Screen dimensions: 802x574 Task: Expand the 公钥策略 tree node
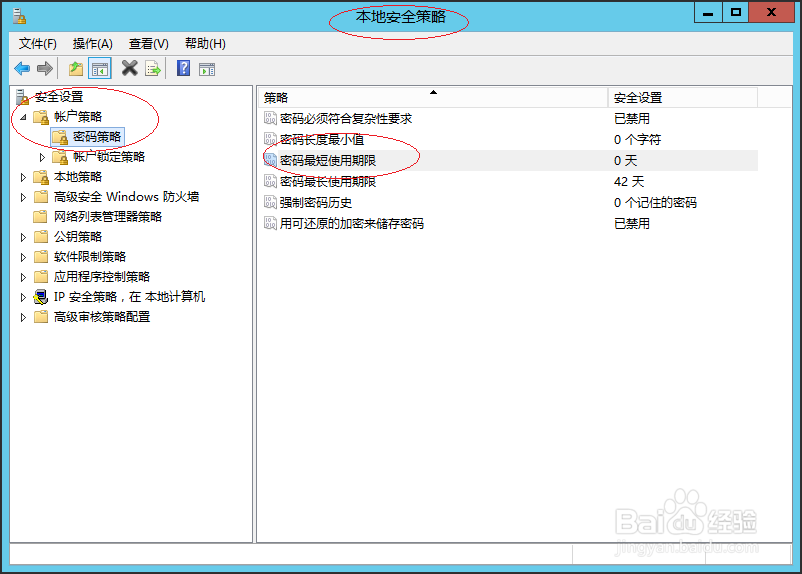pyautogui.click(x=23, y=237)
